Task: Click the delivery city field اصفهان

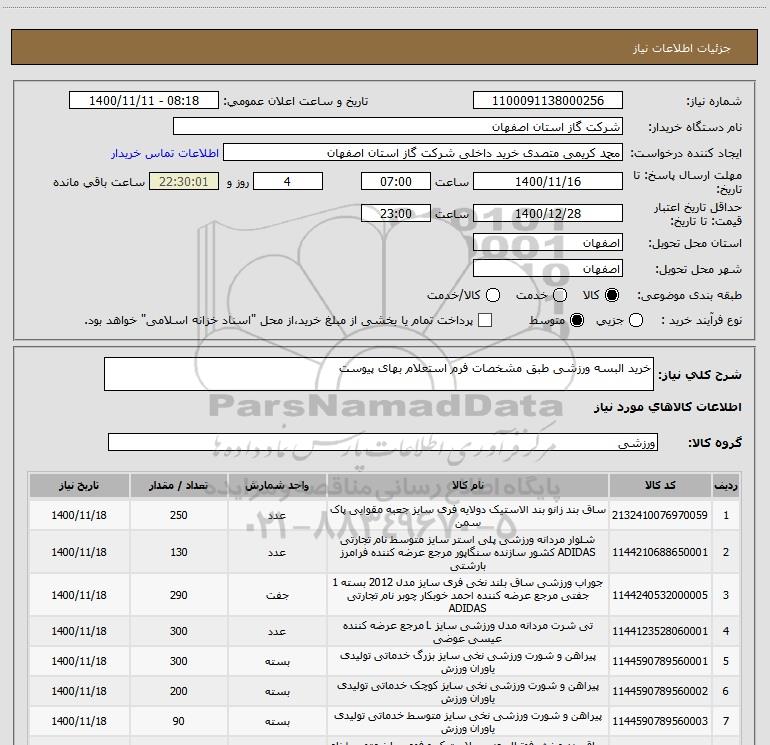Action: click(548, 269)
